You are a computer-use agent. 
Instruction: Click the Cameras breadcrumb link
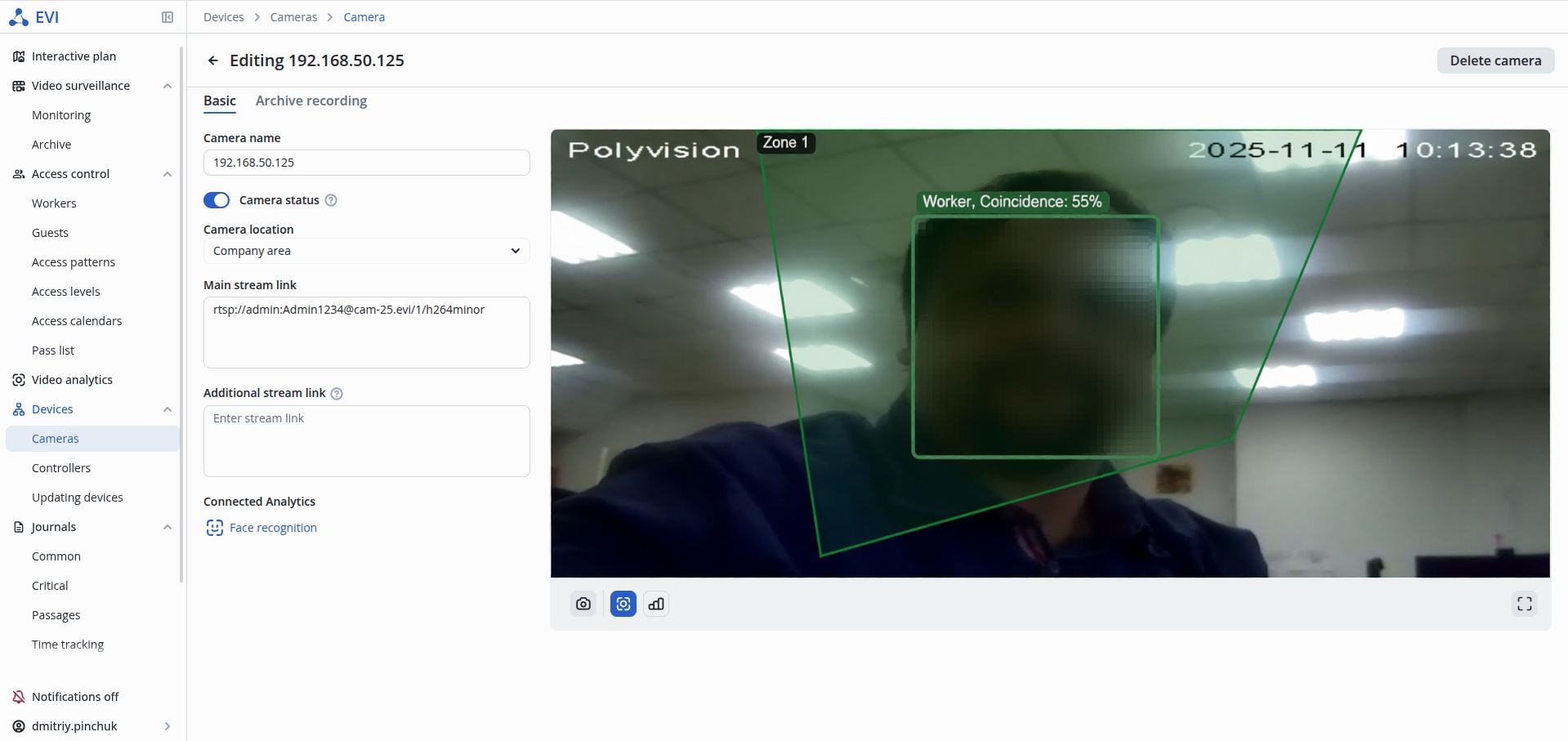click(x=293, y=17)
